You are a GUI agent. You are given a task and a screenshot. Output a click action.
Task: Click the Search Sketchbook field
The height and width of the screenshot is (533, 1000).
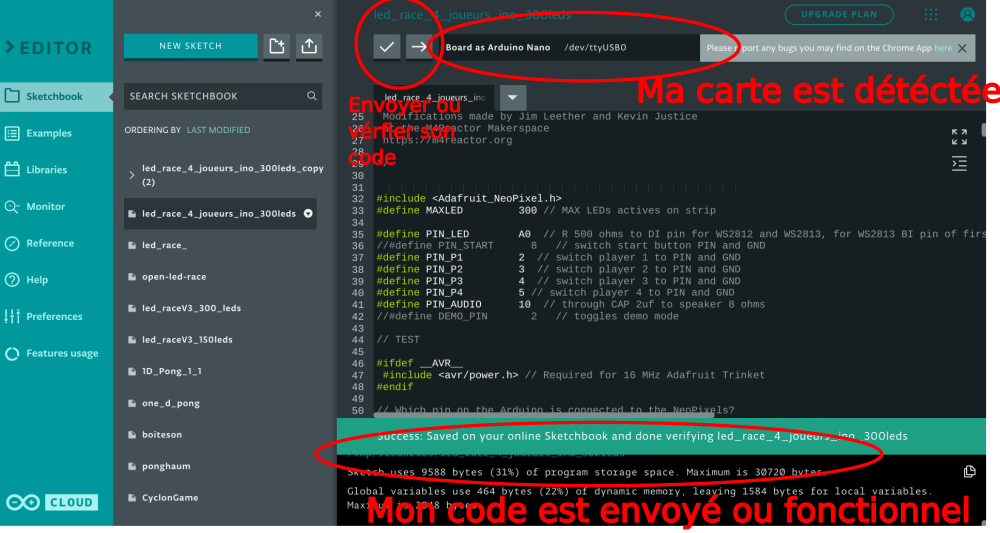(x=215, y=96)
